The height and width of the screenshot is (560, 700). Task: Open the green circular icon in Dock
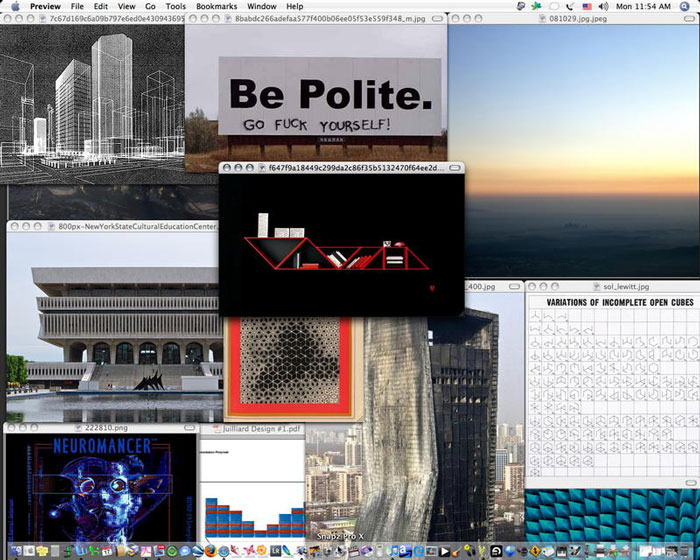[172, 551]
